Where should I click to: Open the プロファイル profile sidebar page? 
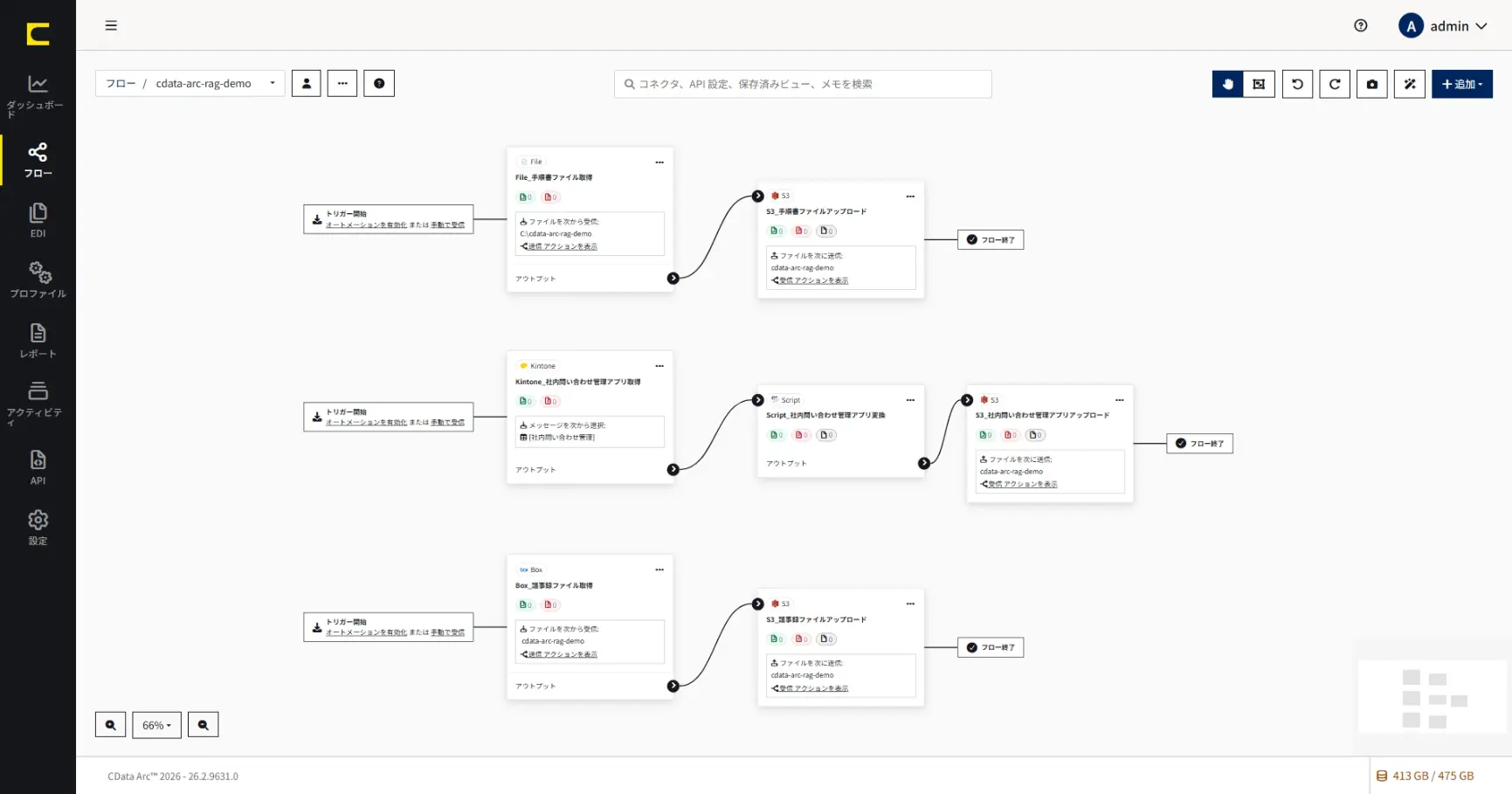coord(38,280)
